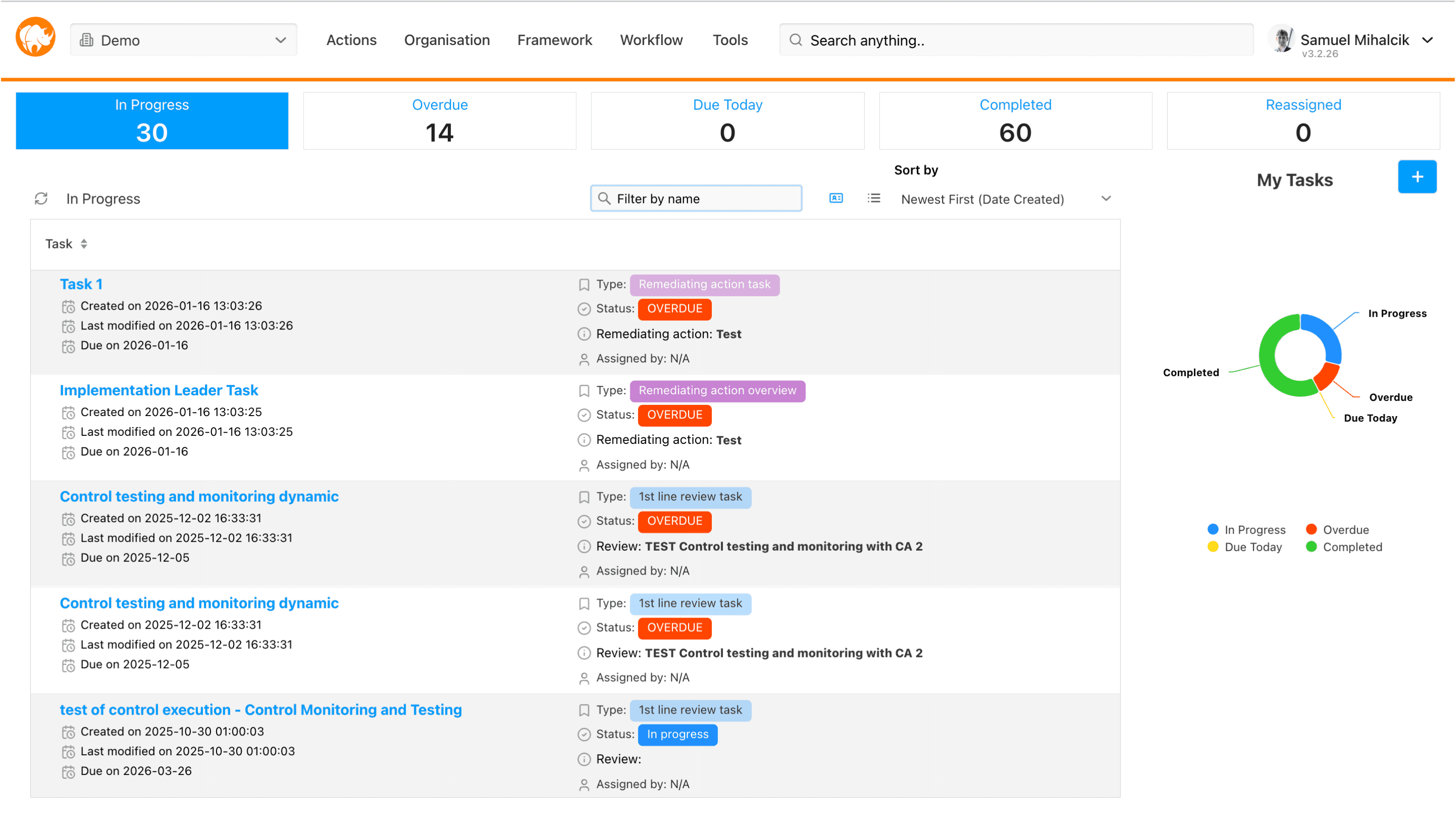Select the Overdue 14 tab card
Image resolution: width=1456 pixels, height=822 pixels.
440,121
